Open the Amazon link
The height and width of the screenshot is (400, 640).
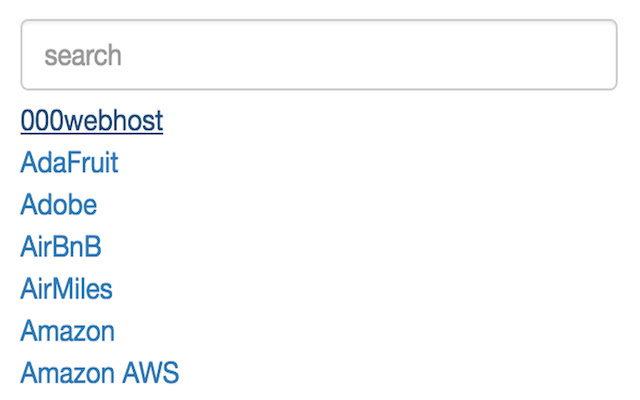[x=67, y=331]
